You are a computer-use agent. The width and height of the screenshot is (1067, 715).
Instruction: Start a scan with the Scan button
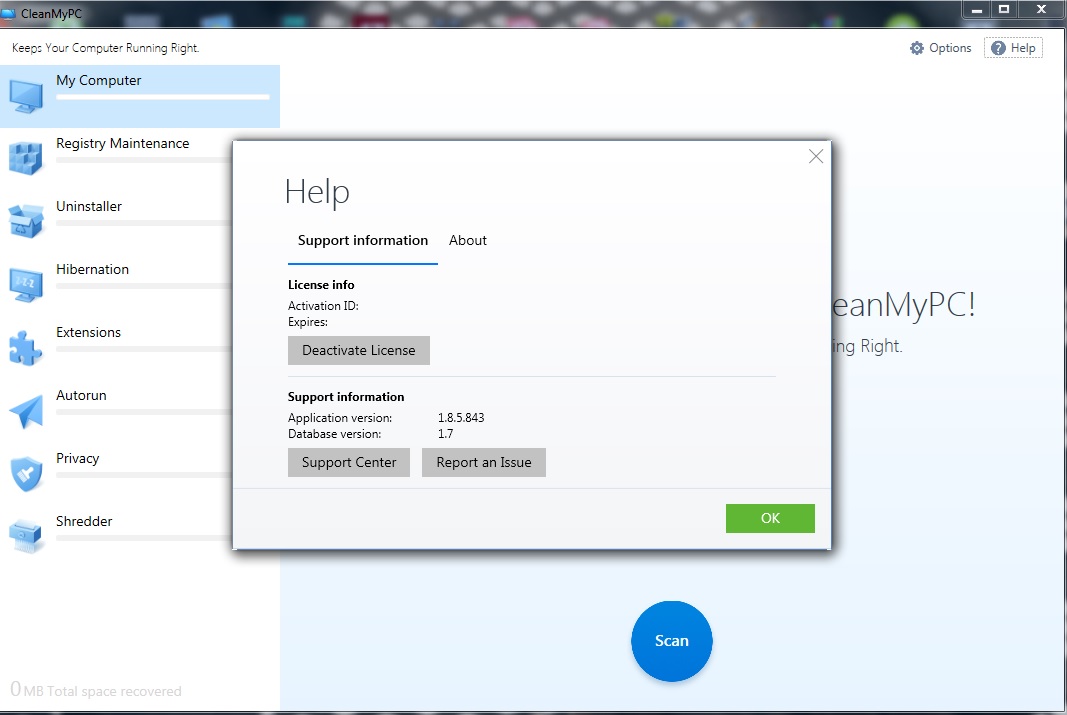671,641
